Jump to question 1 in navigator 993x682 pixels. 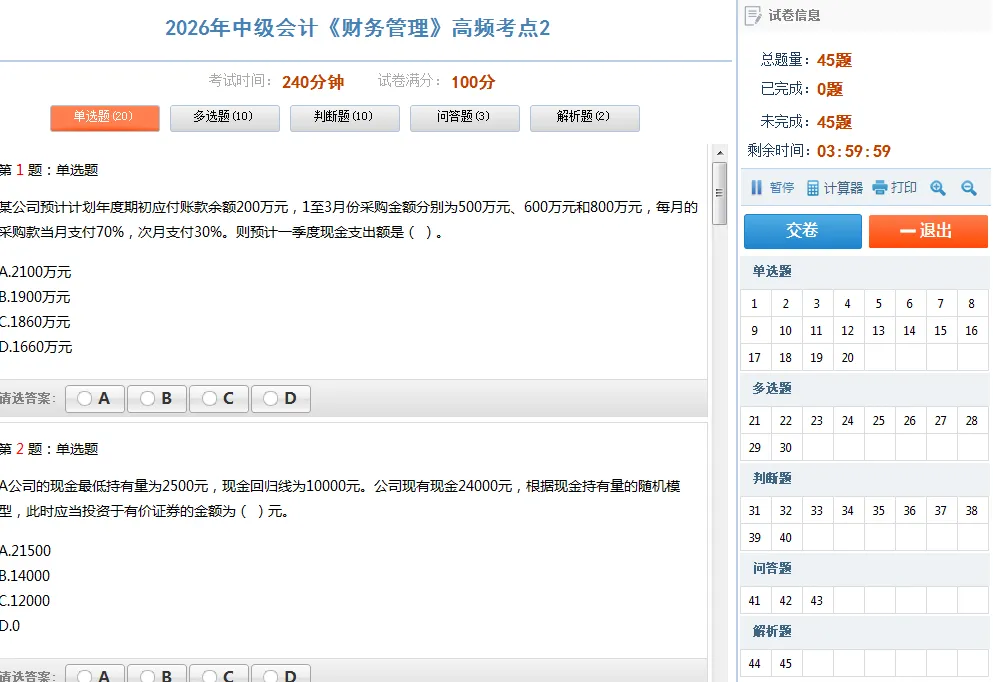point(756,304)
